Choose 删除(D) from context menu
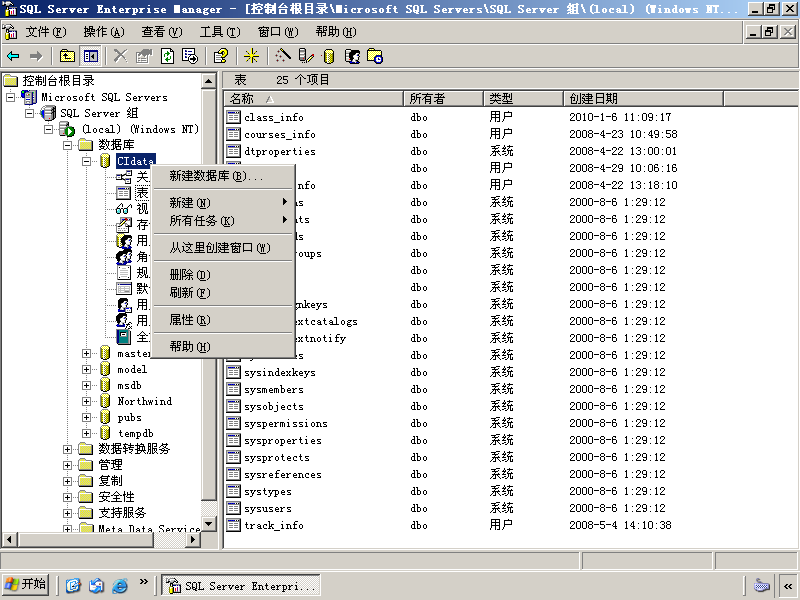This screenshot has height=600, width=800. coord(223,275)
